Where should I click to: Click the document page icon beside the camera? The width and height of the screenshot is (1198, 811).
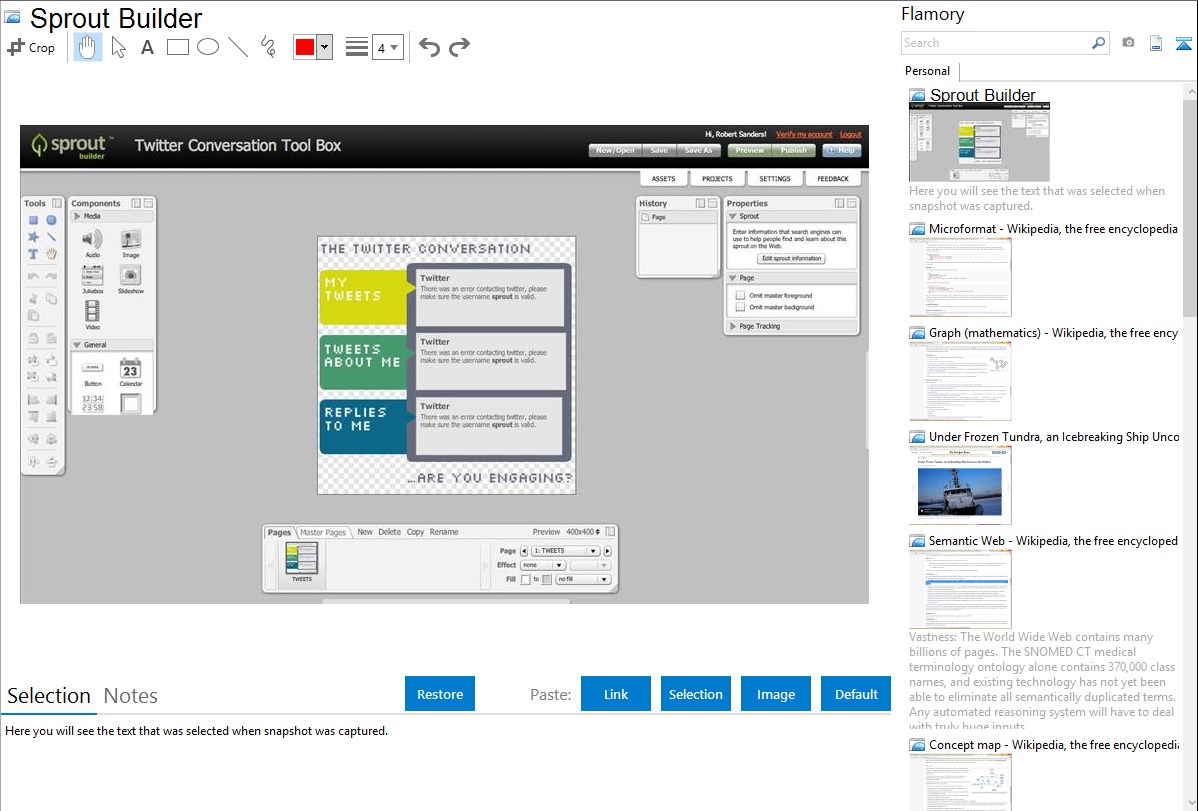coord(1156,44)
